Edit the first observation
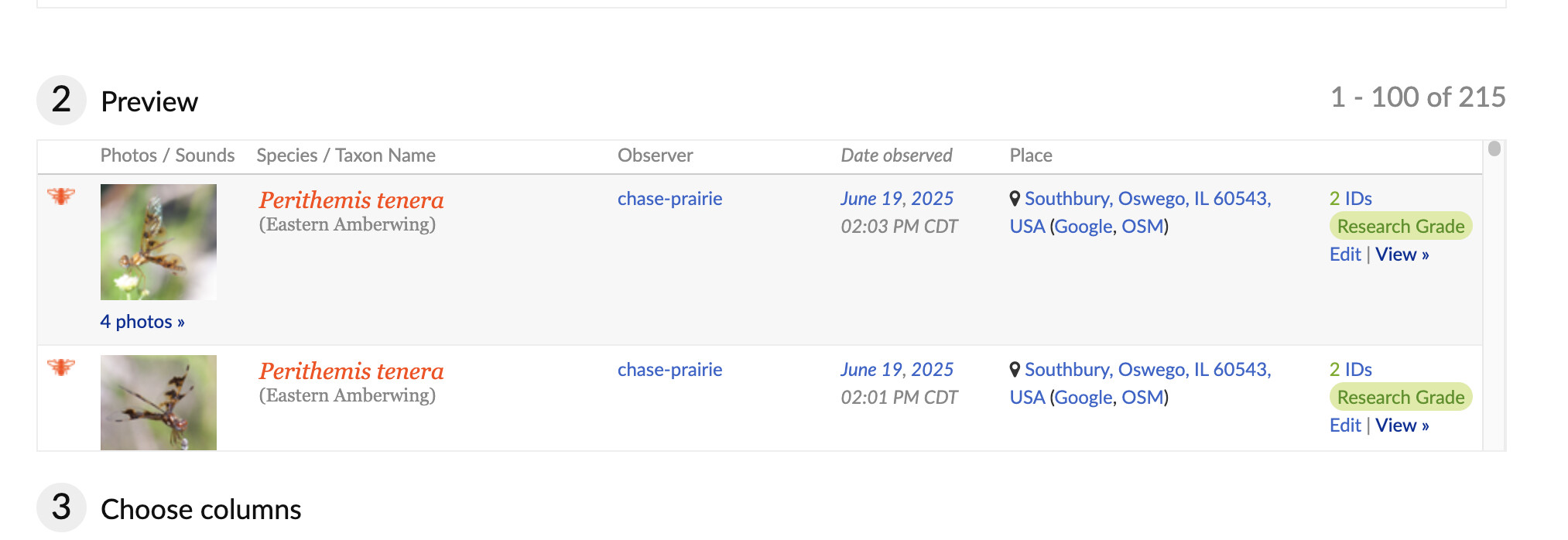The image size is (1568, 540). tap(1345, 255)
